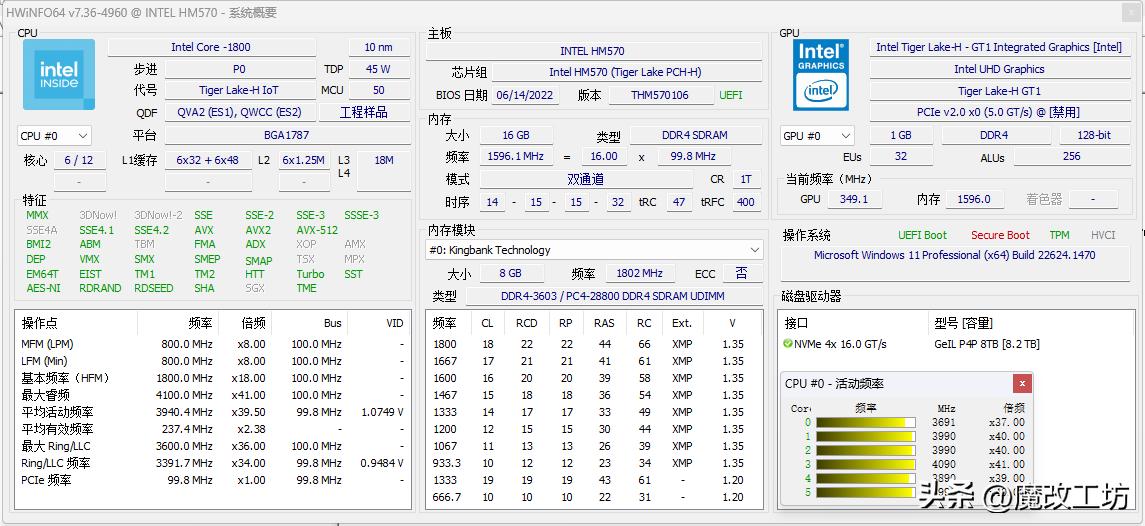This screenshot has width=1145, height=526.
Task: Select the BGA1787 platform field
Action: pyautogui.click(x=286, y=135)
